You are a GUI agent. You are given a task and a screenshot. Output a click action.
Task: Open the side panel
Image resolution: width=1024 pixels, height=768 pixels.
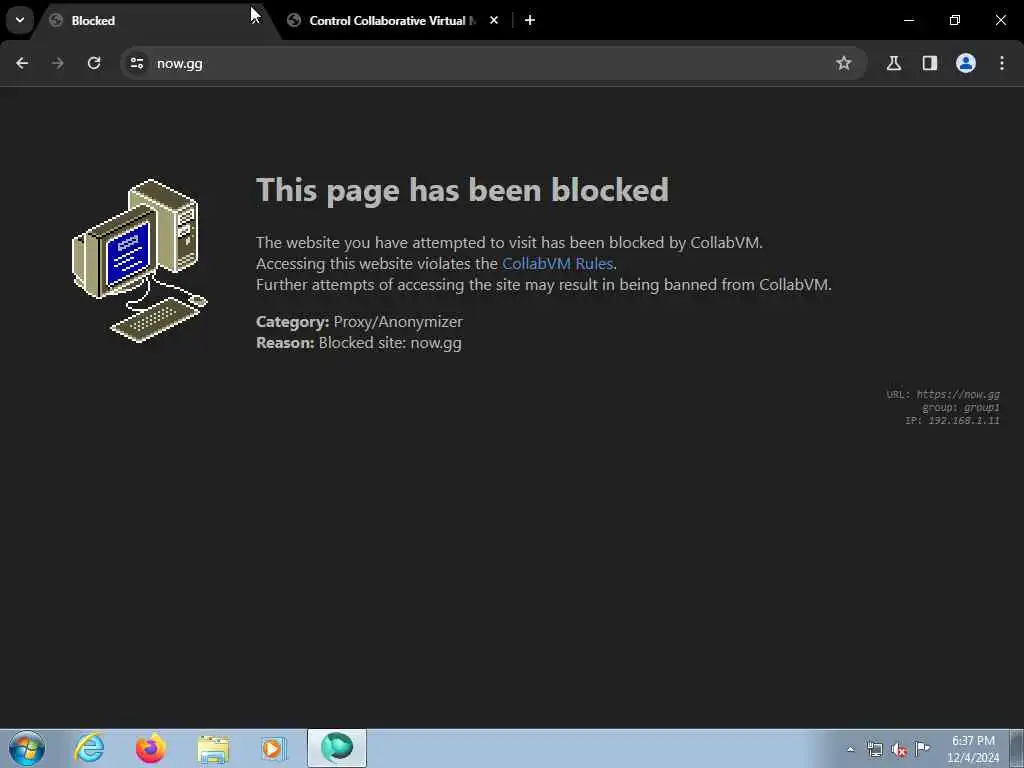[x=930, y=63]
